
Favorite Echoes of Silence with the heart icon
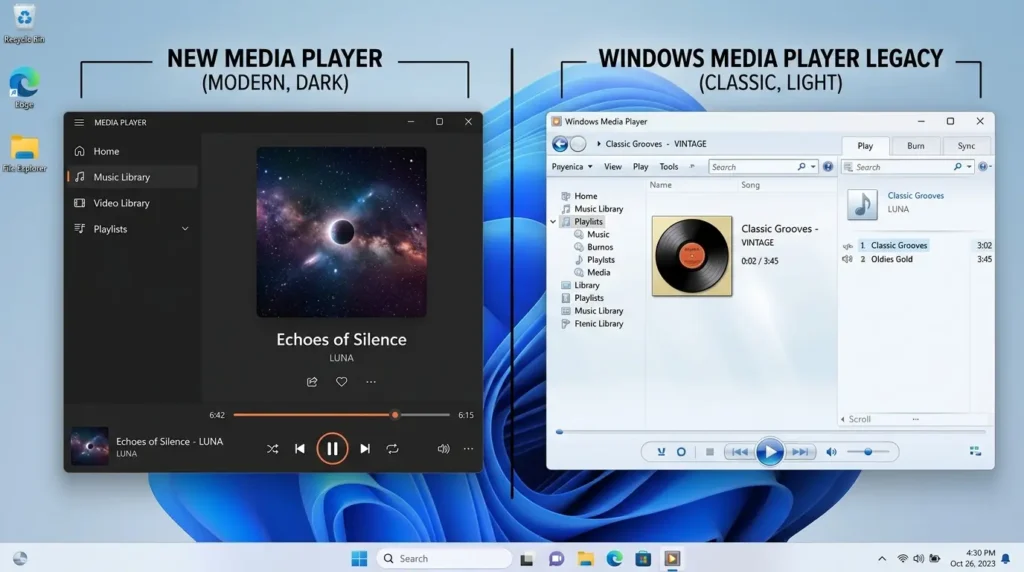tap(342, 382)
